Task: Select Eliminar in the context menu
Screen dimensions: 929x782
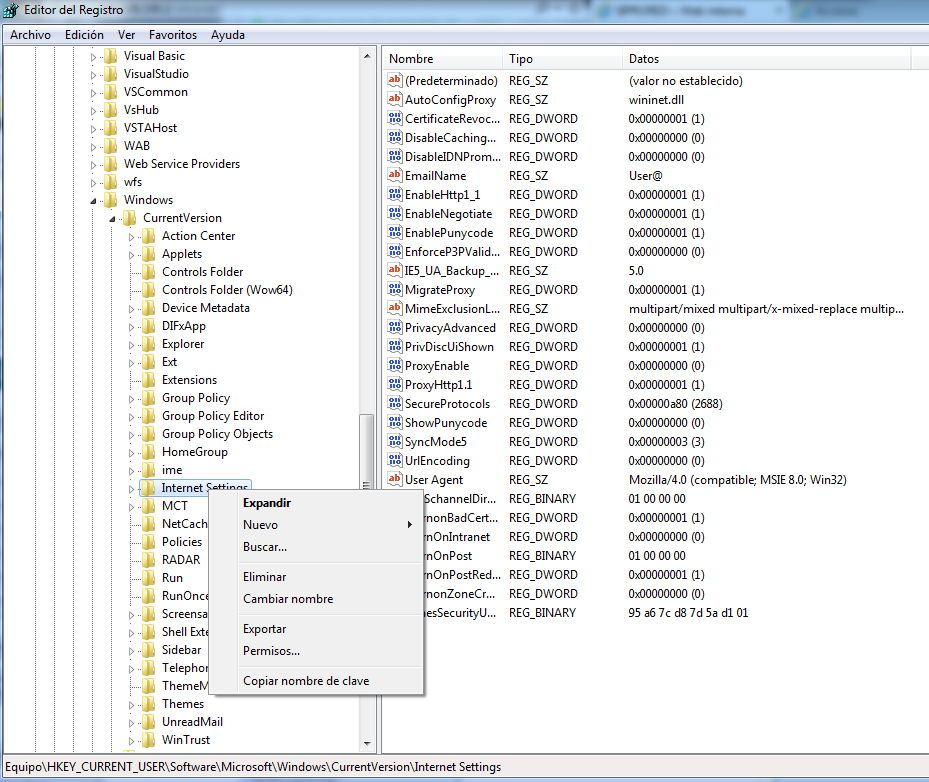Action: click(264, 577)
